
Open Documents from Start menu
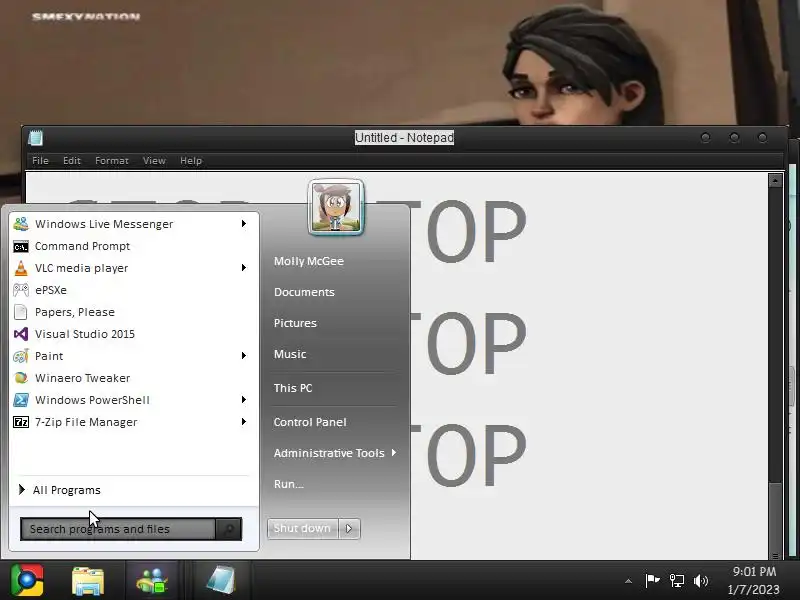[304, 292]
